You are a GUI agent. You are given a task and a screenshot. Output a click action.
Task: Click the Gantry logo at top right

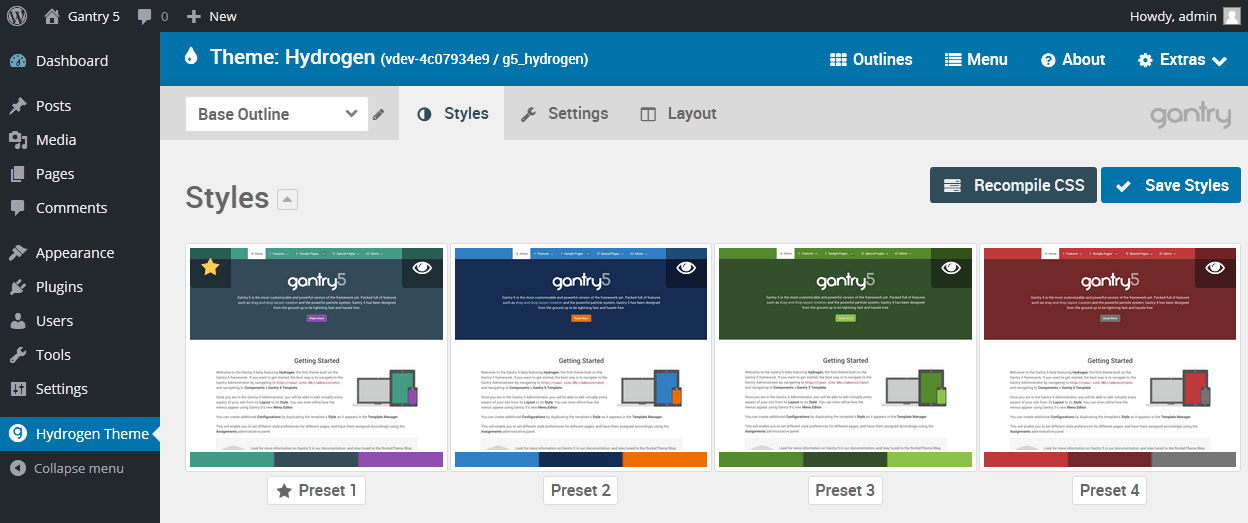[1190, 115]
